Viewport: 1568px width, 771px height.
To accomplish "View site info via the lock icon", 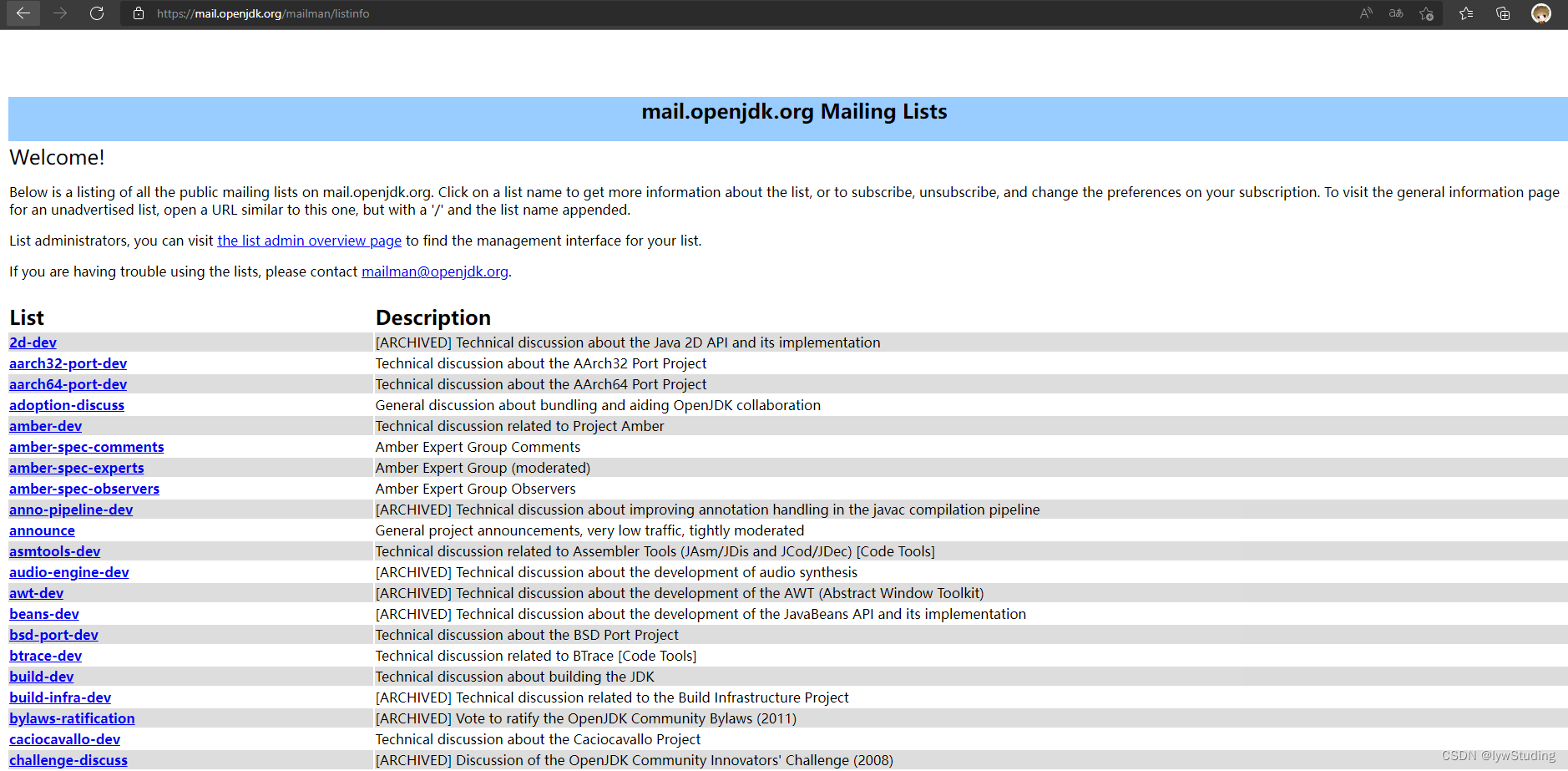I will [x=139, y=13].
